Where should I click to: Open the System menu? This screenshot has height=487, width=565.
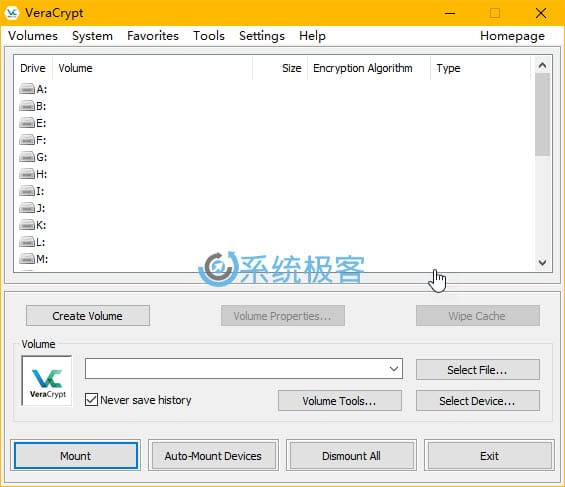92,36
